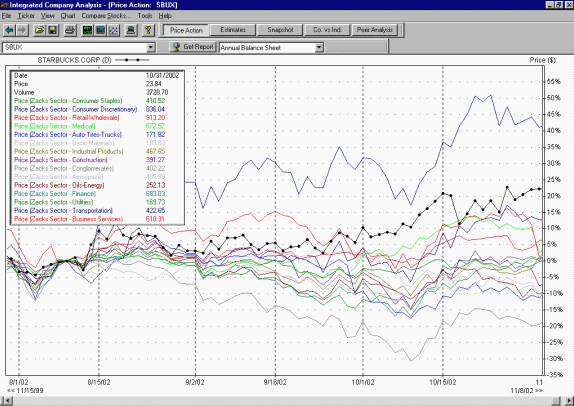
Task: Open the Compare Stocks menu
Action: [x=106, y=16]
